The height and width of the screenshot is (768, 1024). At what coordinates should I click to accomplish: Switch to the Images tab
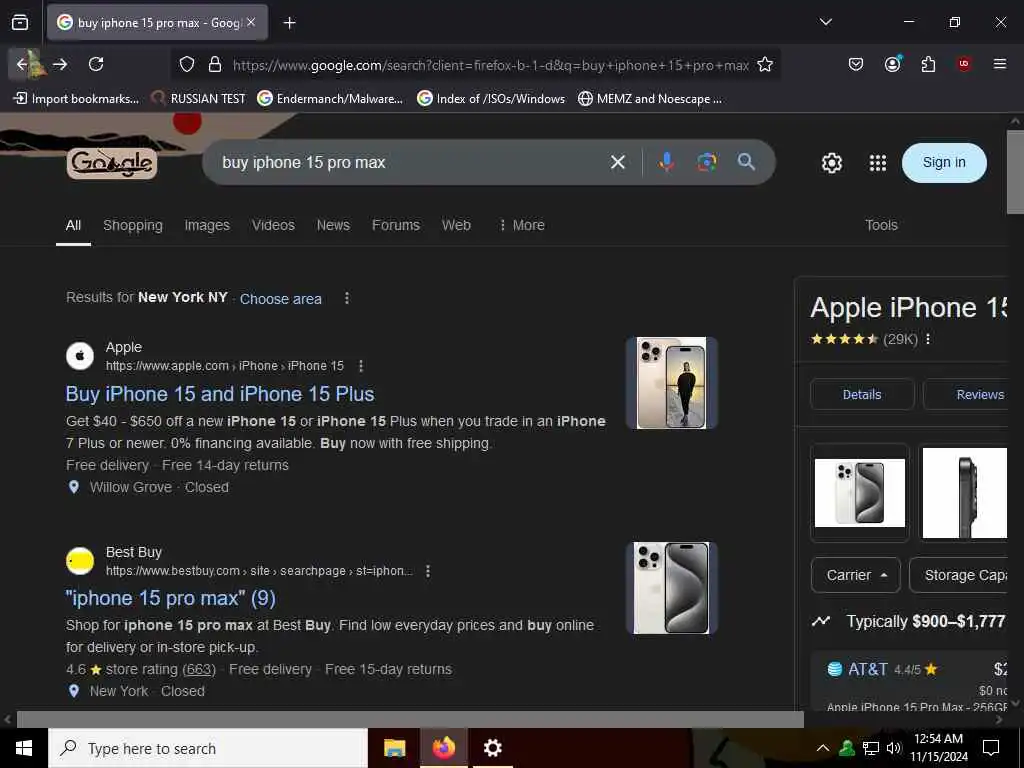(x=207, y=225)
